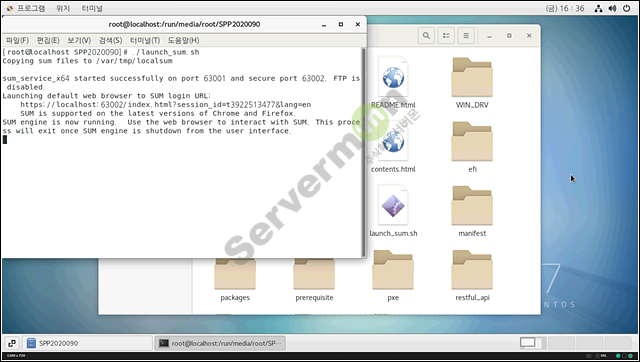Select the manifest folder

472,206
